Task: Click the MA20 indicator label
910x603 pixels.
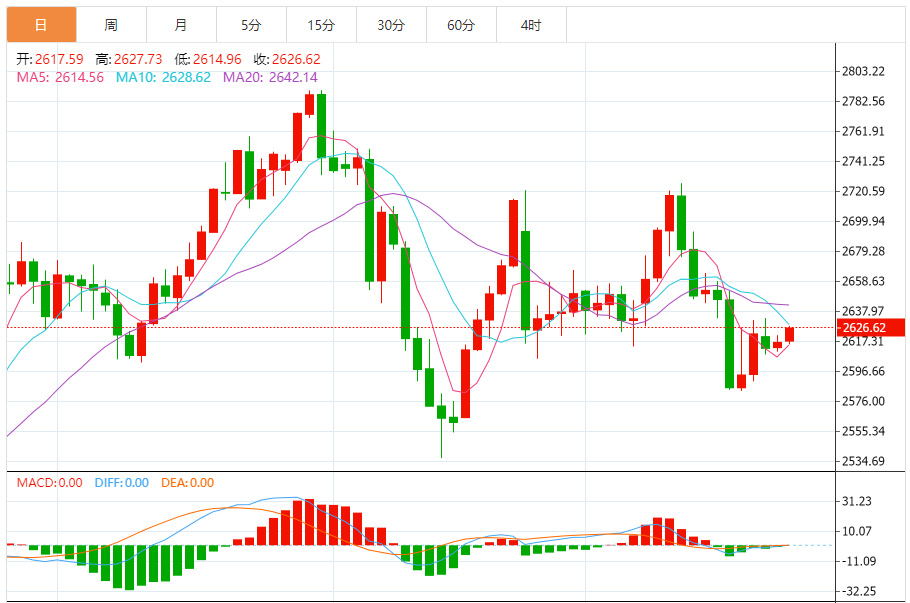Action: point(270,77)
